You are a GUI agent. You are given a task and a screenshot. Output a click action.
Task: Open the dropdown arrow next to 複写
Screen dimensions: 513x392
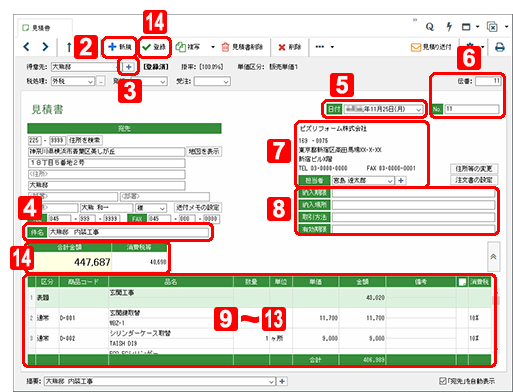point(213,47)
